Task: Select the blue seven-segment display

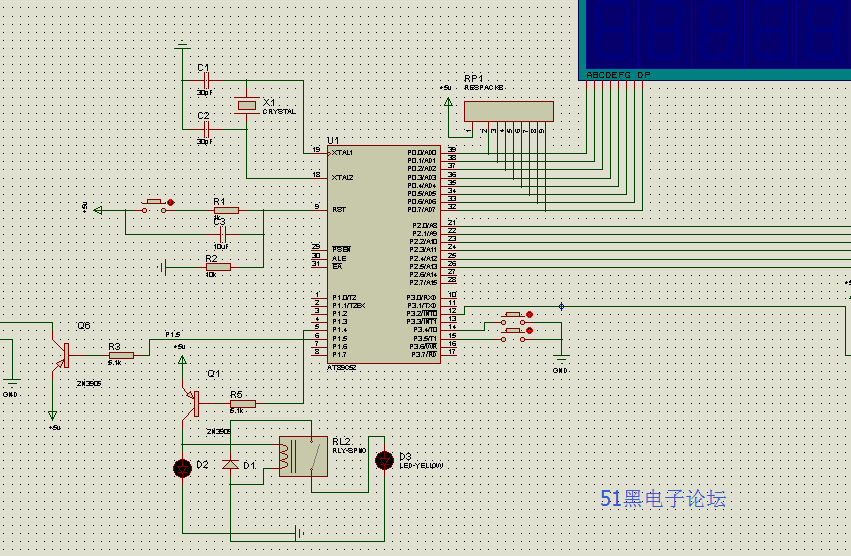Action: (715, 40)
